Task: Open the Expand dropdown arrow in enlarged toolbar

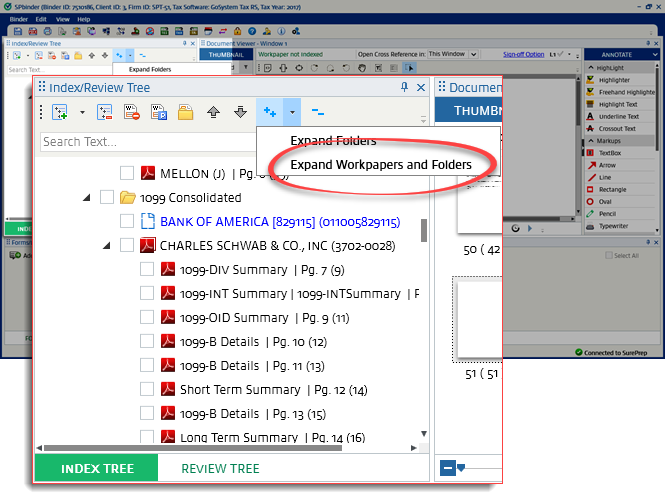Action: (x=292, y=112)
